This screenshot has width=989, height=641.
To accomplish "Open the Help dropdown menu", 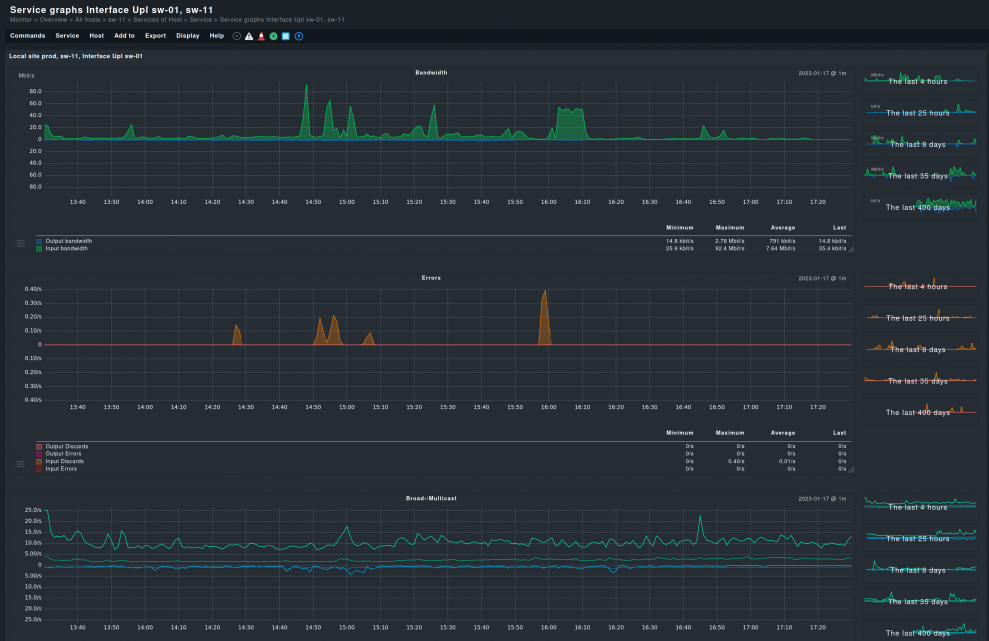I will pos(216,36).
